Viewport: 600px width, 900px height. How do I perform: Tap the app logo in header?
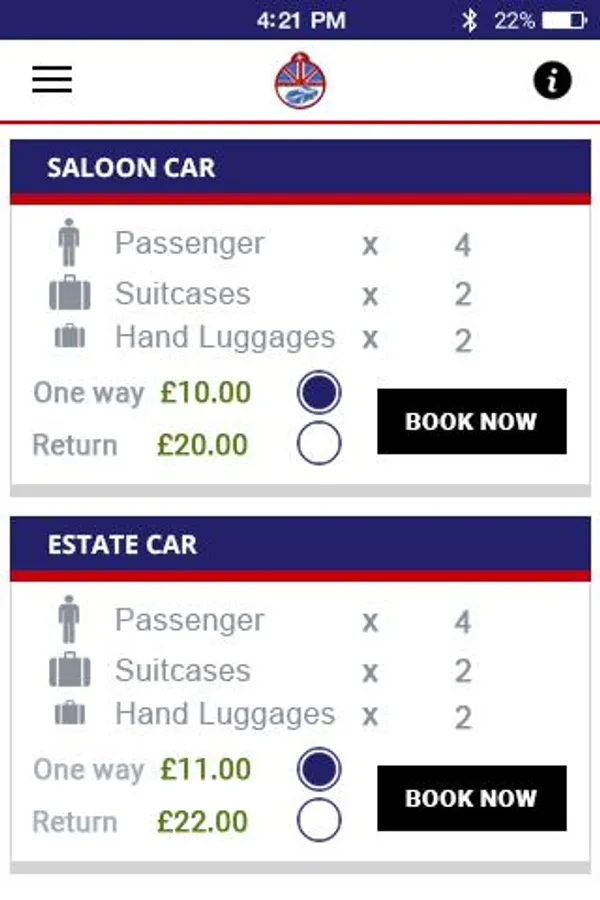click(301, 81)
